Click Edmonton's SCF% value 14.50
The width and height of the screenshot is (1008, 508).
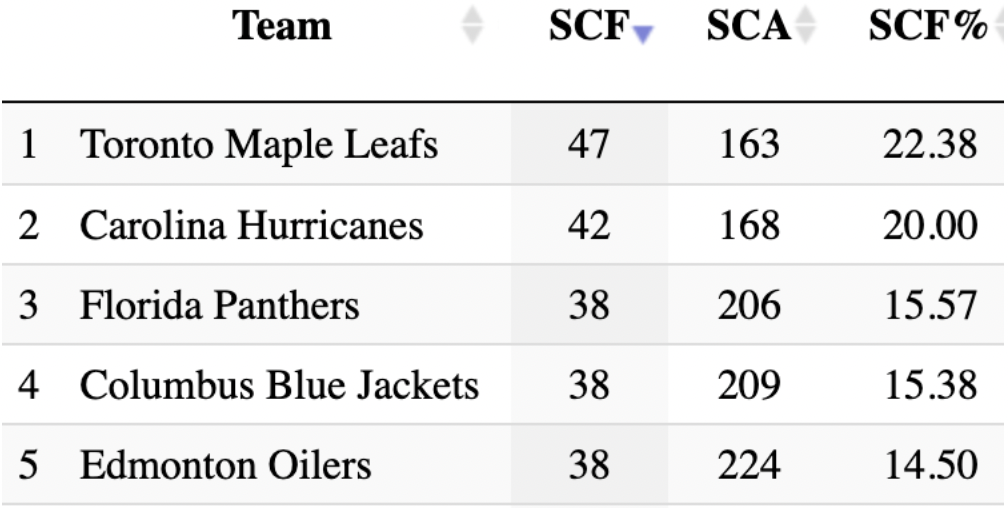(x=929, y=465)
